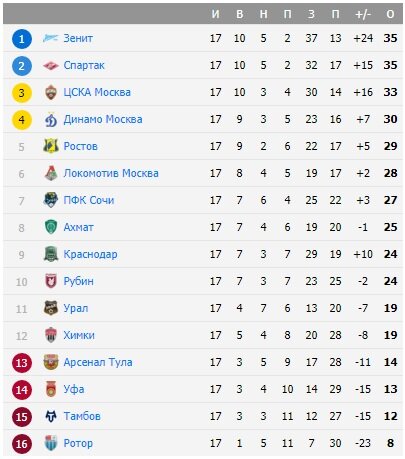Click the blue position 1 badge

[x=22, y=39]
